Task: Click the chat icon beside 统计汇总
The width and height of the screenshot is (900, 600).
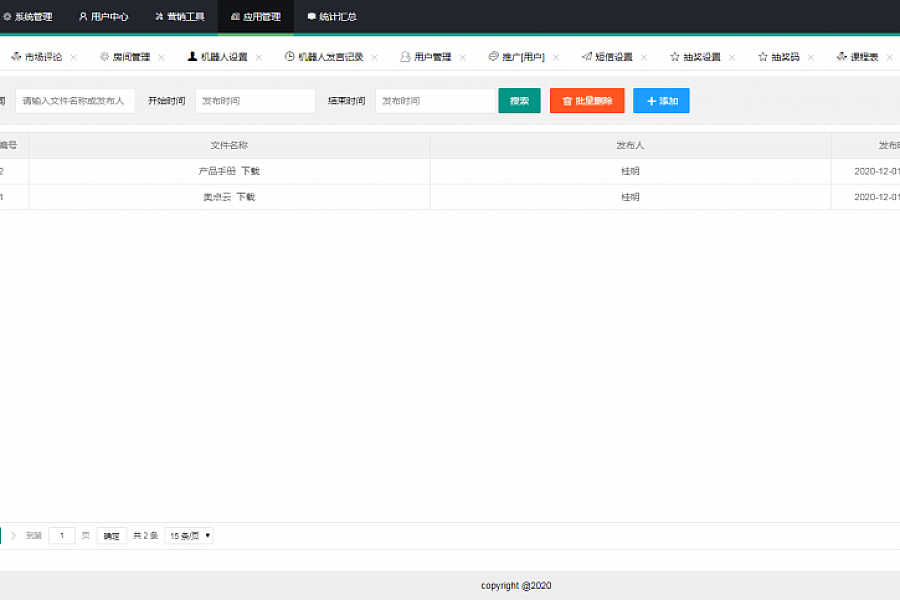Action: pos(311,17)
